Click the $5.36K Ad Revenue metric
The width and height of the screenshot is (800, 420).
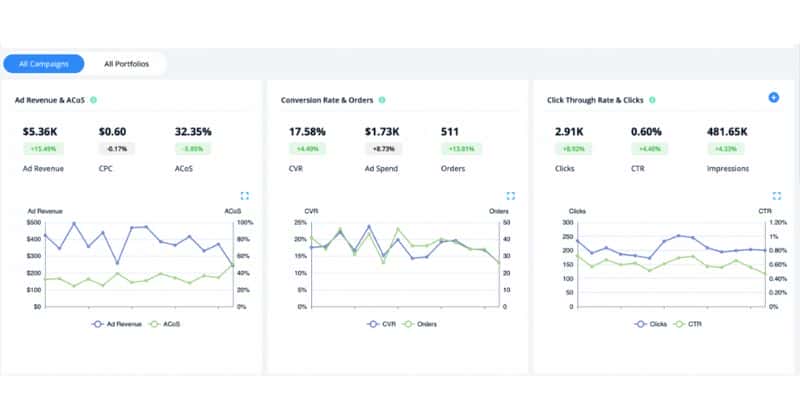[43, 131]
